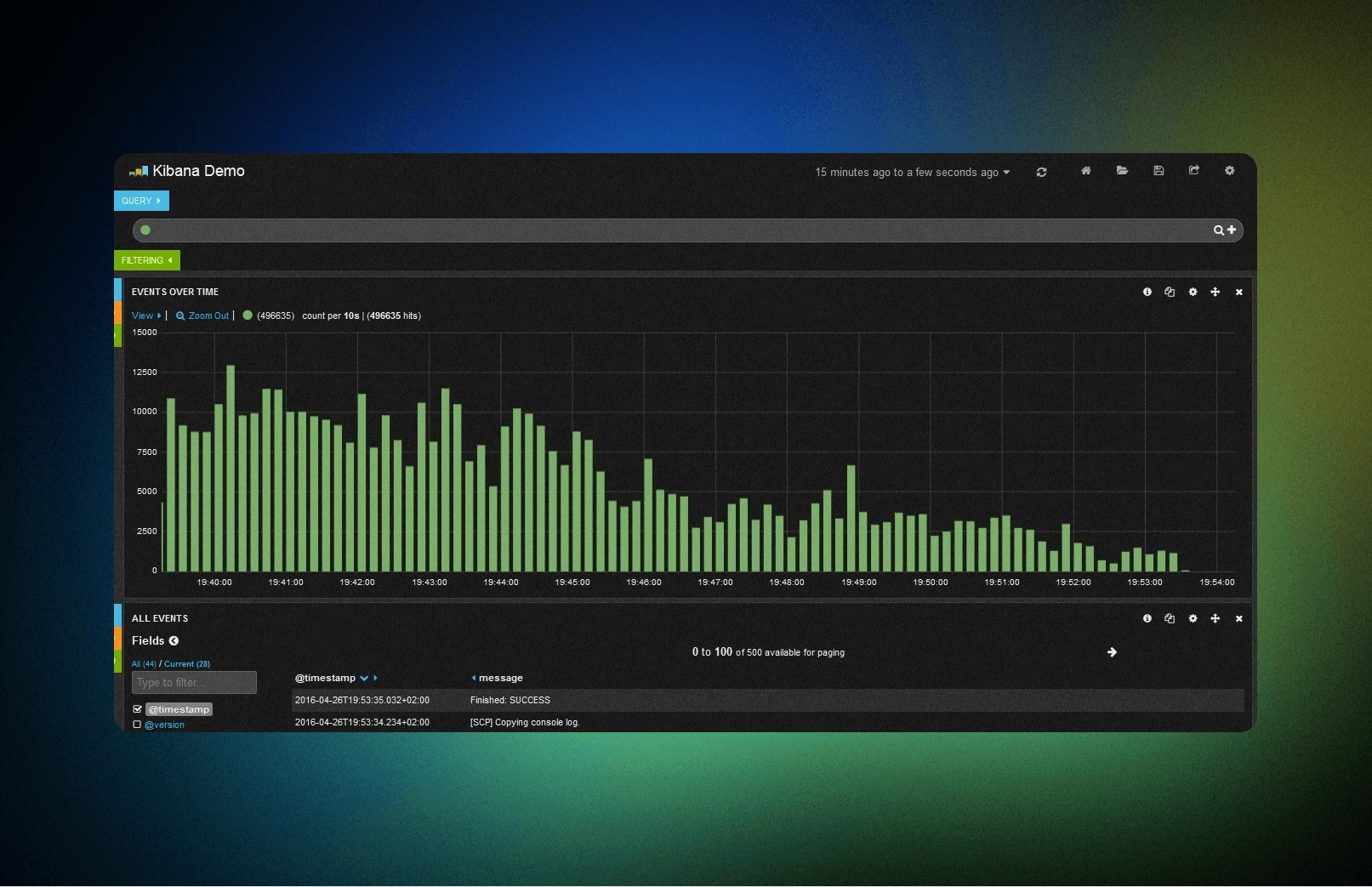Collapse the FILTERING section
Viewport: 1372px width, 887px height.
(146, 260)
